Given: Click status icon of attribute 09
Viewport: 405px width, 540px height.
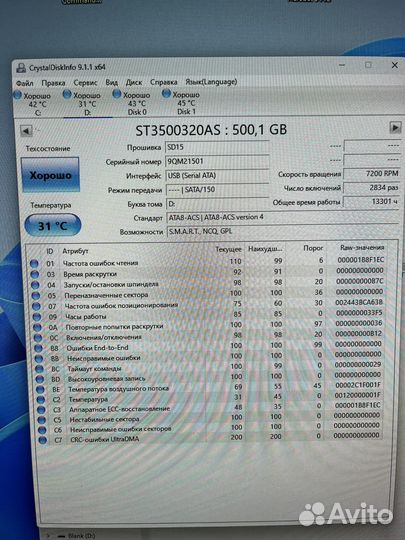Looking at the screenshot, I should tap(37, 317).
